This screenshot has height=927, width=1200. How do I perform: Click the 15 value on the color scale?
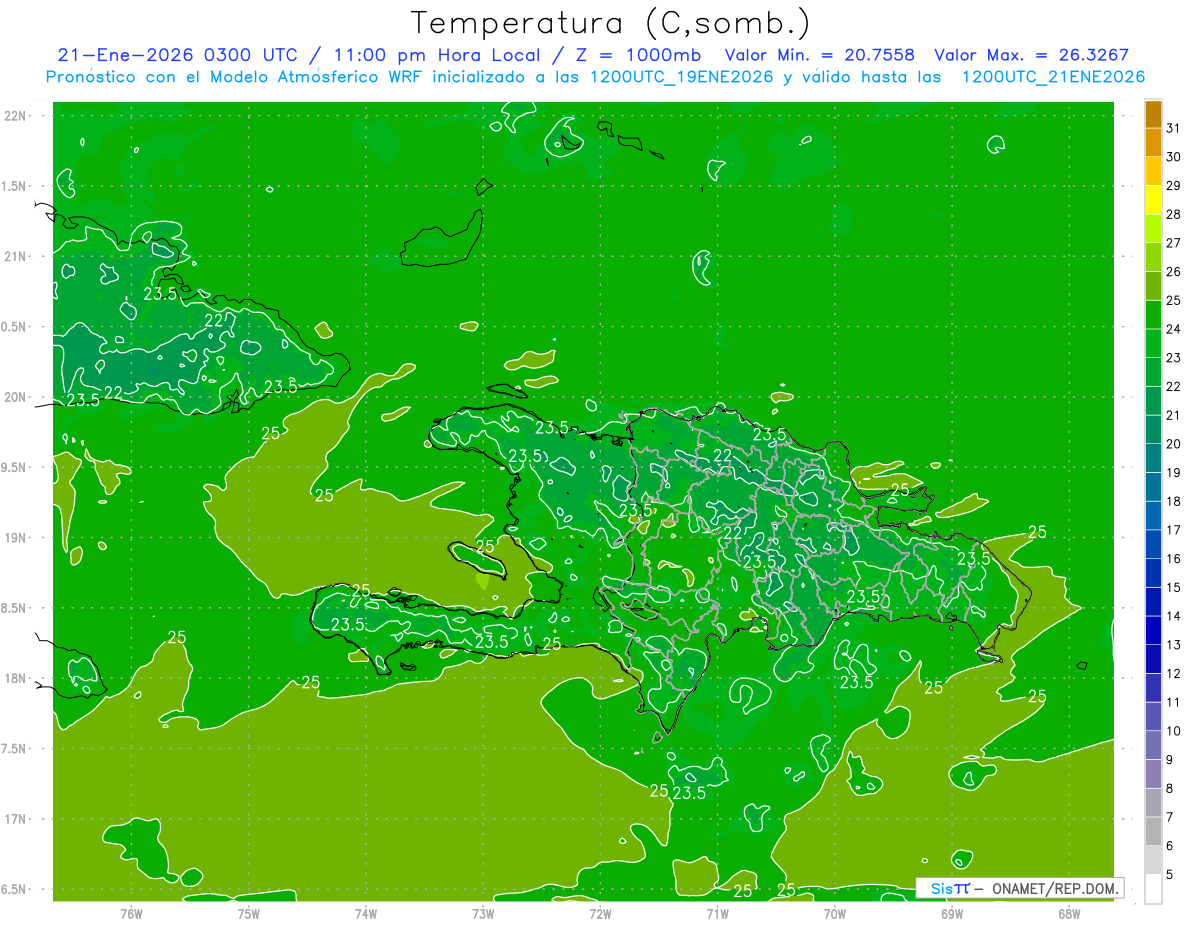[x=1174, y=588]
